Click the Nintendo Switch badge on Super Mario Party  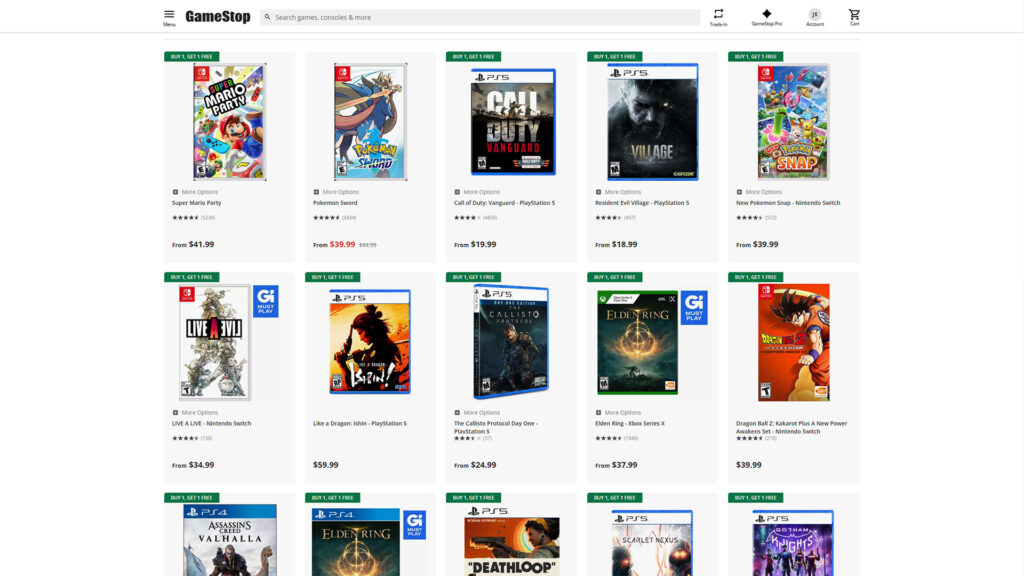pyautogui.click(x=202, y=73)
